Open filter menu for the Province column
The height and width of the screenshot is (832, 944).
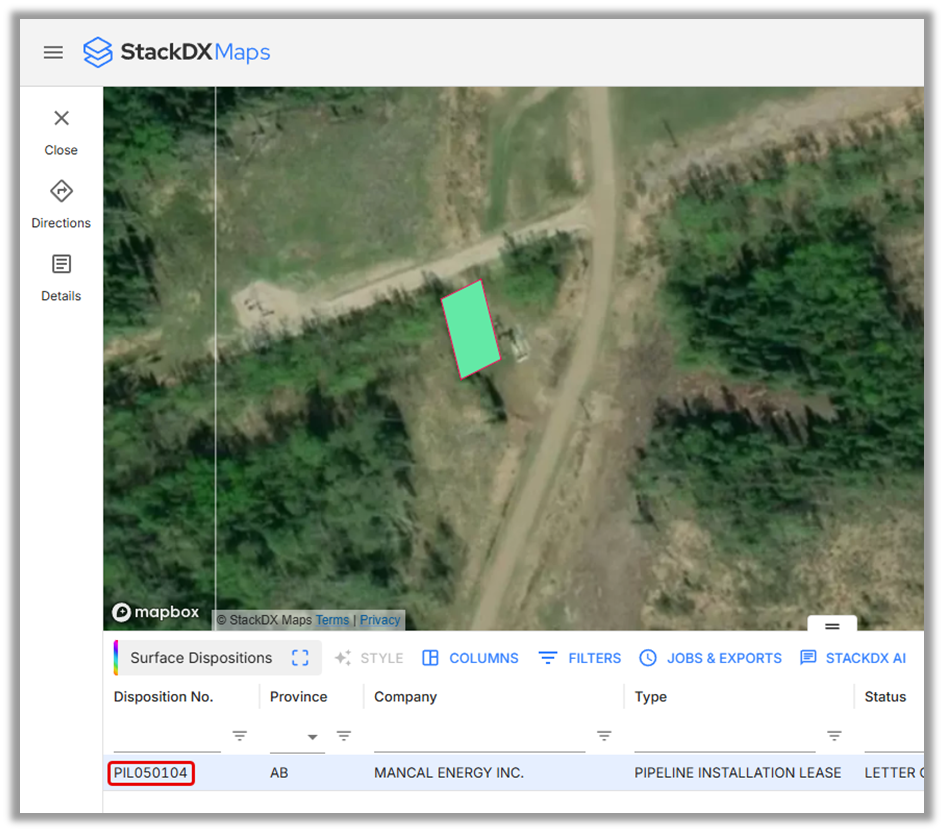point(343,736)
